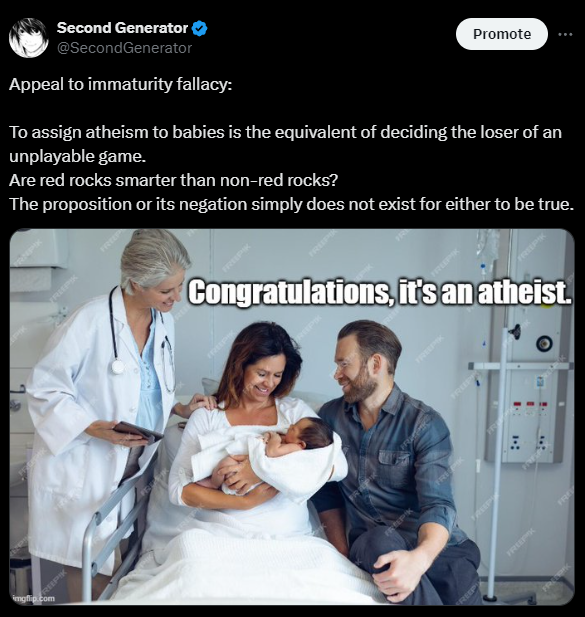The image size is (585, 617).
Task: Open the @SecondGenerator handle link
Action: click(124, 48)
